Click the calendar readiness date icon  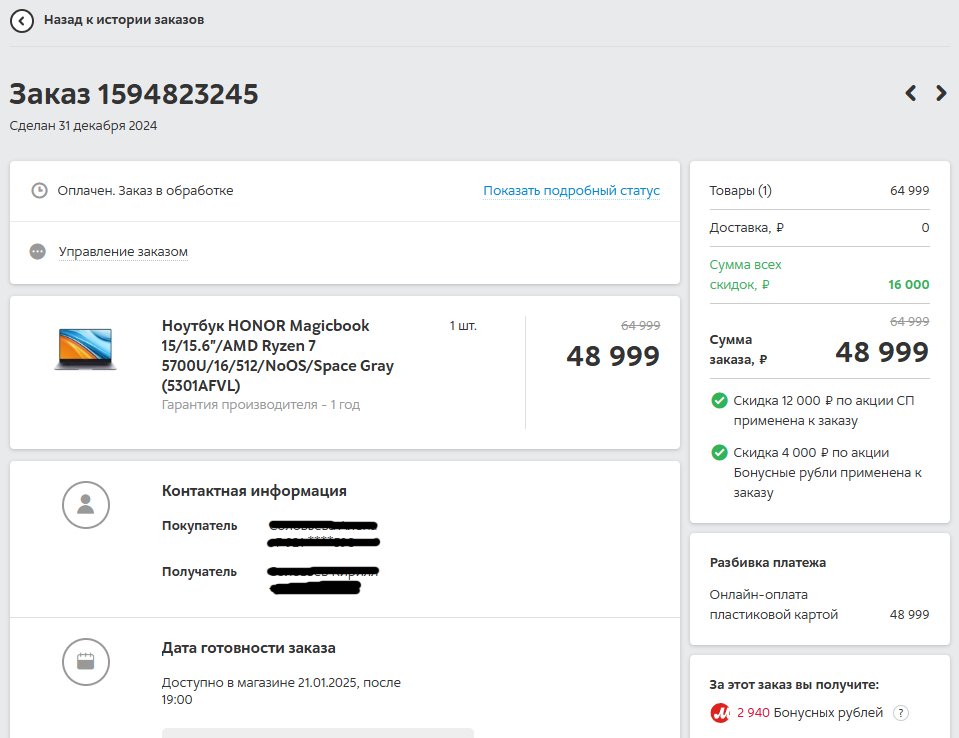click(86, 662)
